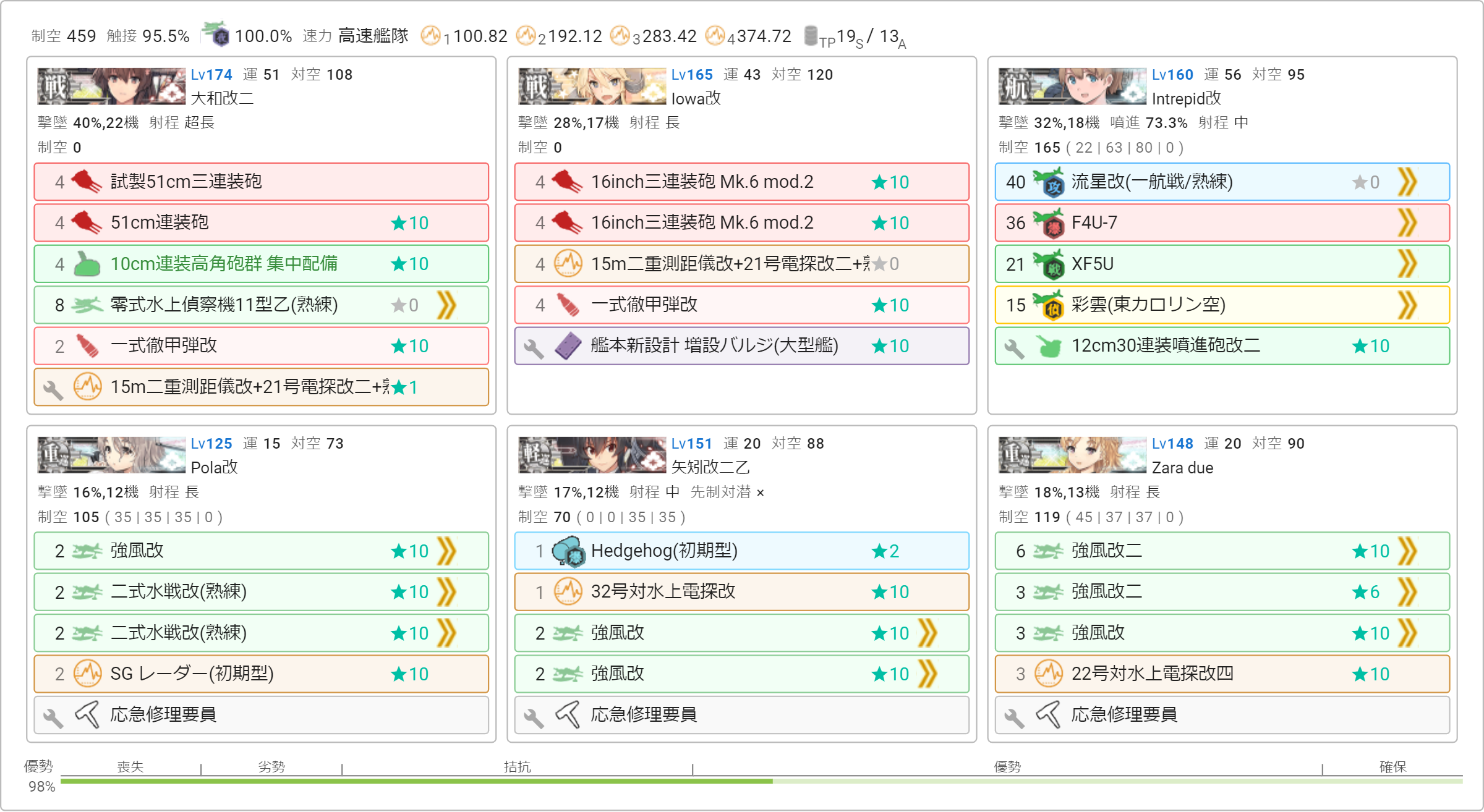Click proficiency chevrons on 流星改(一航戦/熟練)
The width and height of the screenshot is (1484, 812).
pyautogui.click(x=1407, y=182)
